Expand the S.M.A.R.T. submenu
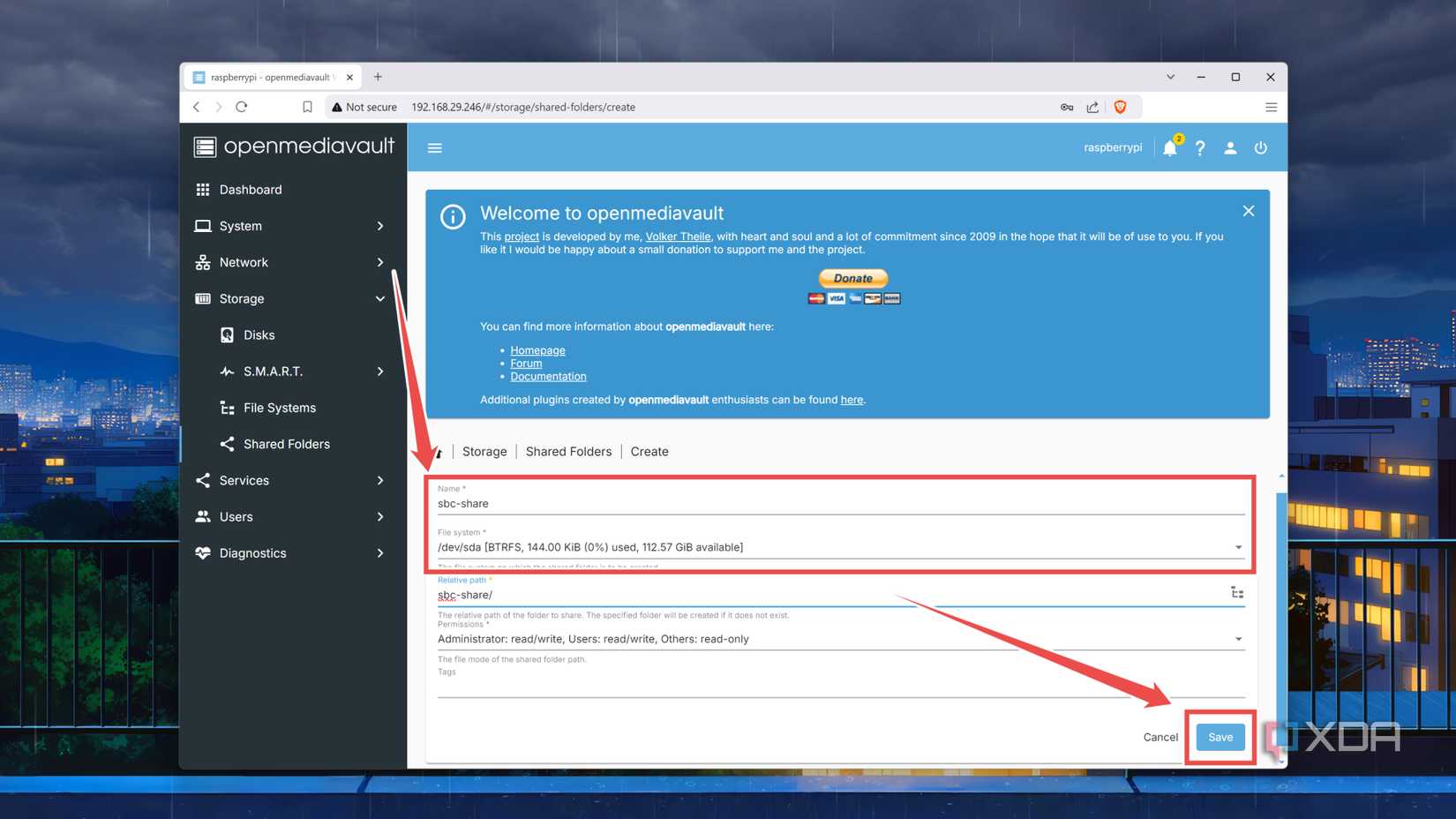The height and width of the screenshot is (819, 1456). click(x=291, y=372)
